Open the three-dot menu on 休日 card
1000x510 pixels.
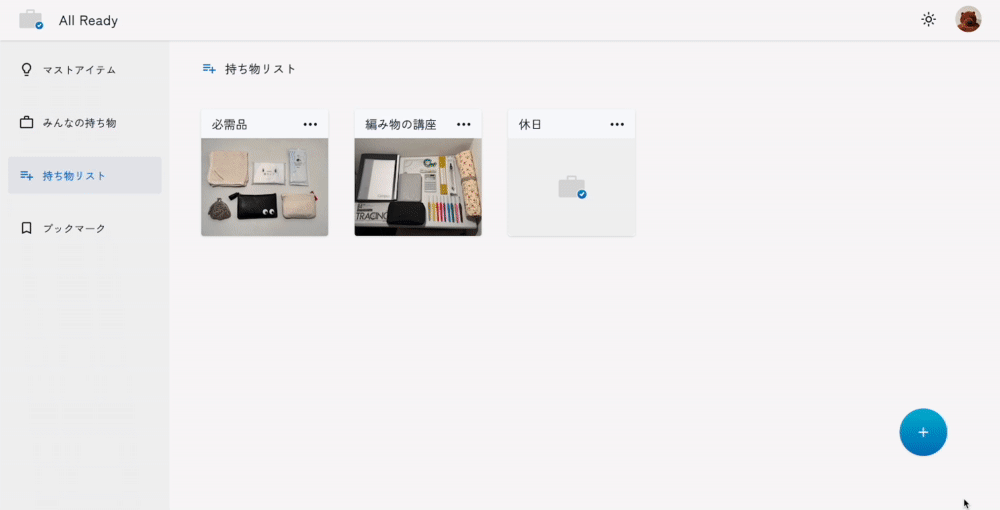click(617, 124)
